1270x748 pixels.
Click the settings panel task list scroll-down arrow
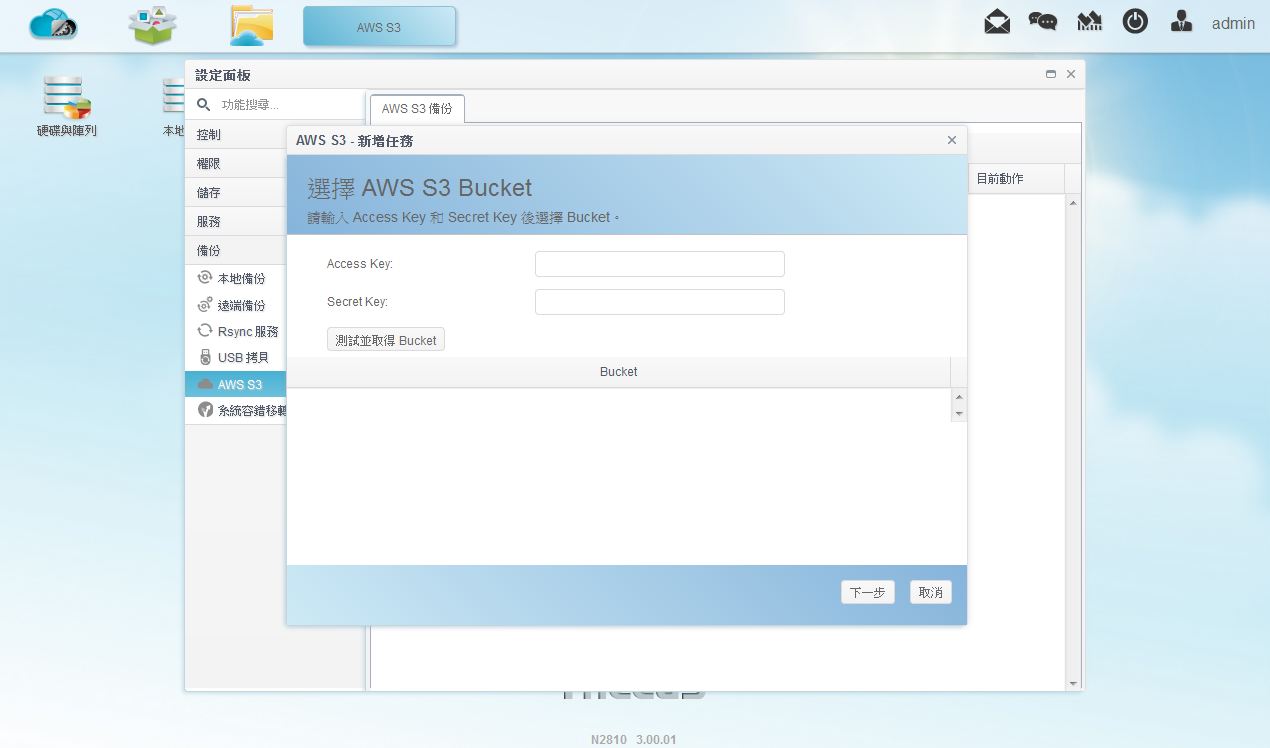click(1074, 683)
